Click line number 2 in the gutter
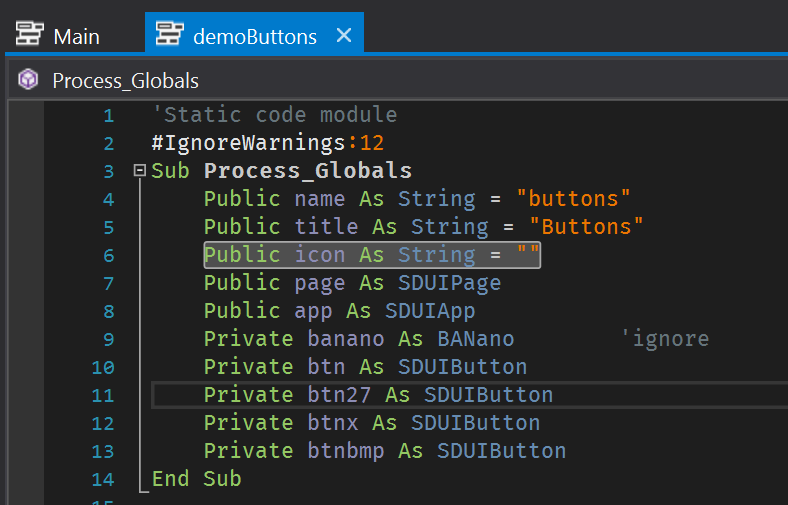The image size is (788, 505). (108, 144)
